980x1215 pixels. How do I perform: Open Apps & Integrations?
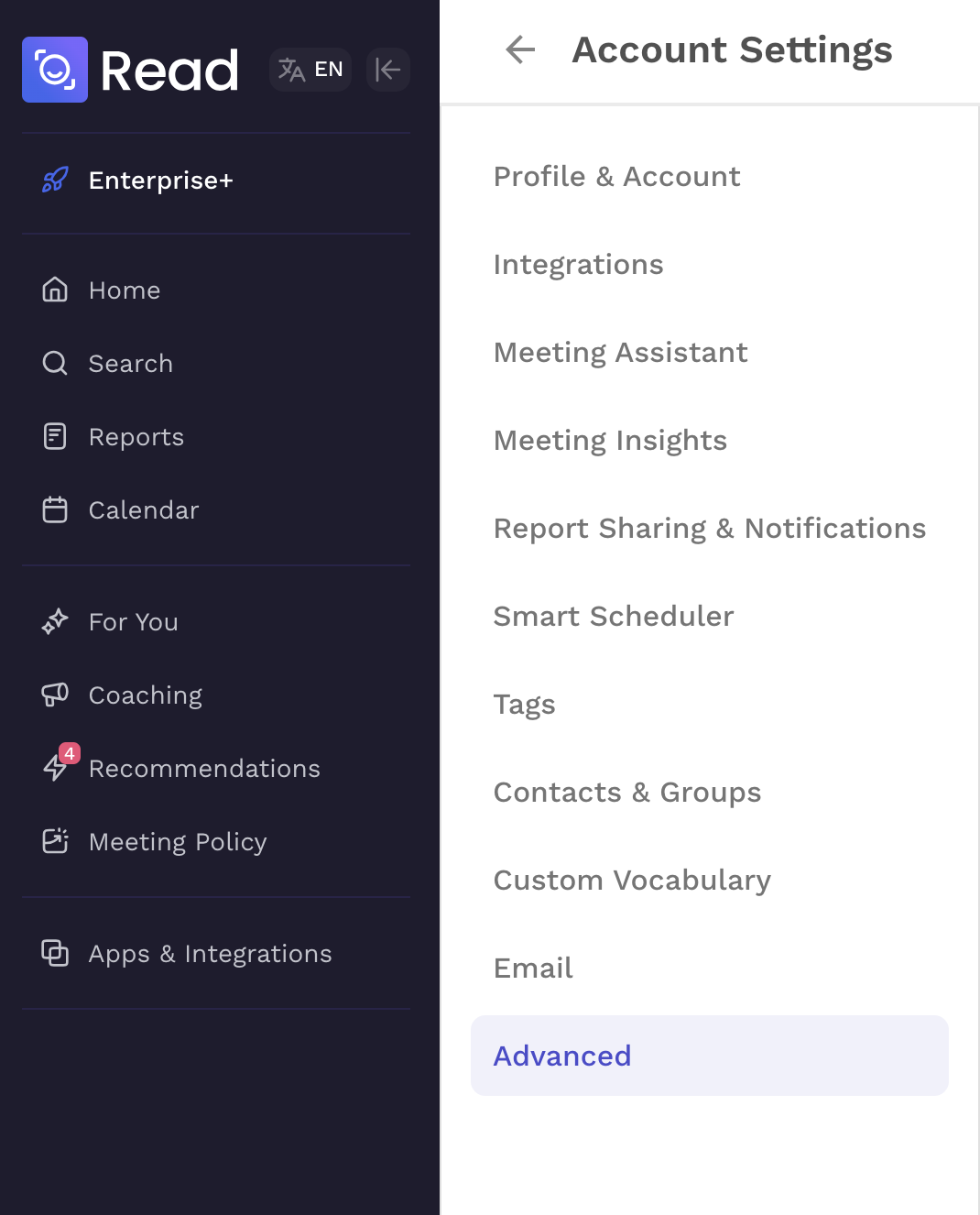click(210, 954)
